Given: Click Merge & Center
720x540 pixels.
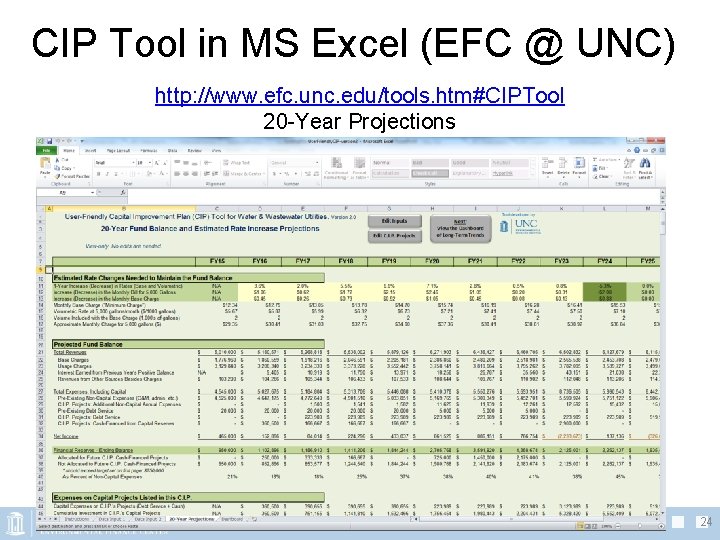Looking at the screenshot, I should 242,174.
